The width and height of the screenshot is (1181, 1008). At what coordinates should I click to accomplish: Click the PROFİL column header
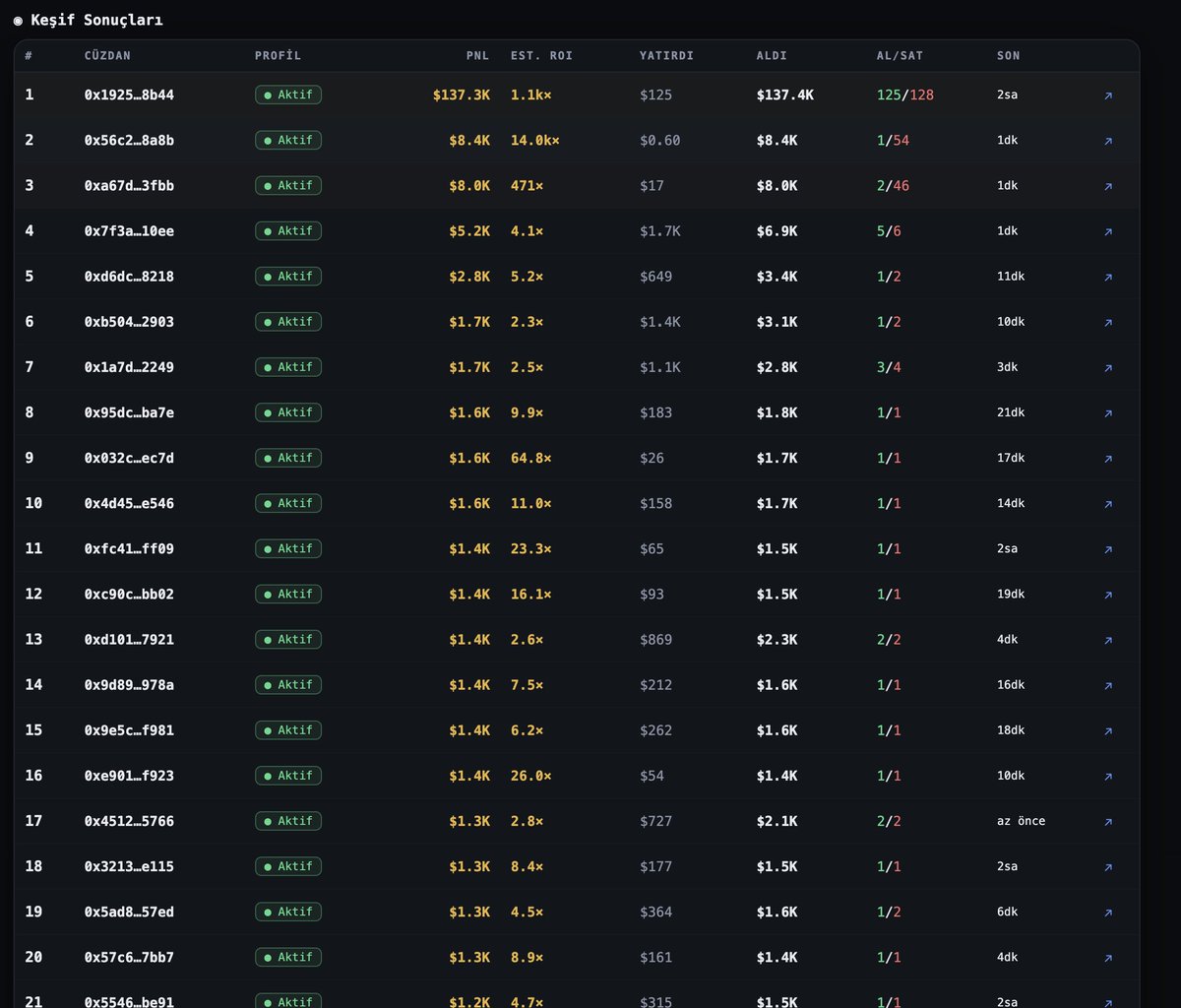(278, 56)
